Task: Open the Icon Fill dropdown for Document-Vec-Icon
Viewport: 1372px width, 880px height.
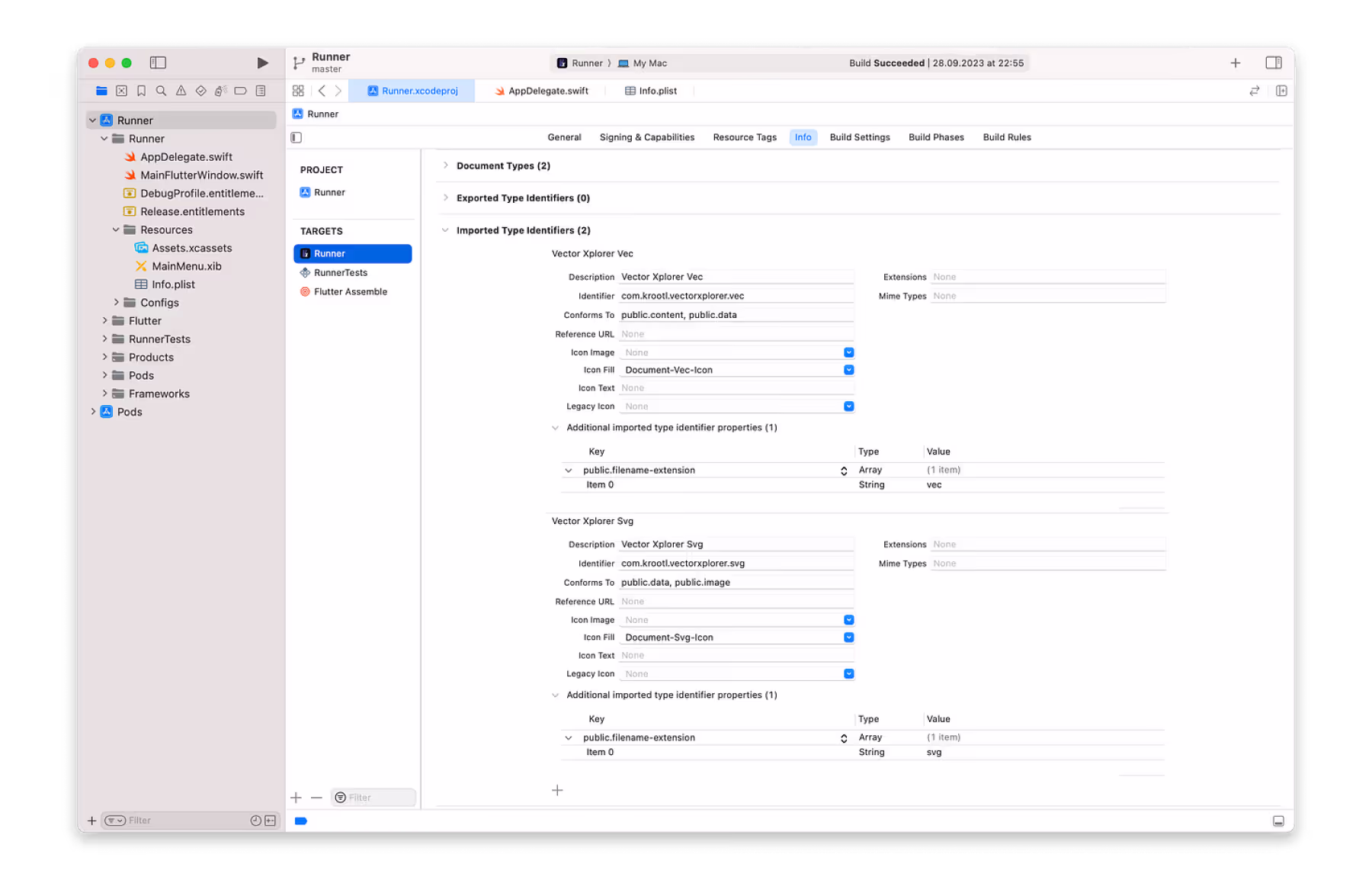Action: tap(848, 370)
